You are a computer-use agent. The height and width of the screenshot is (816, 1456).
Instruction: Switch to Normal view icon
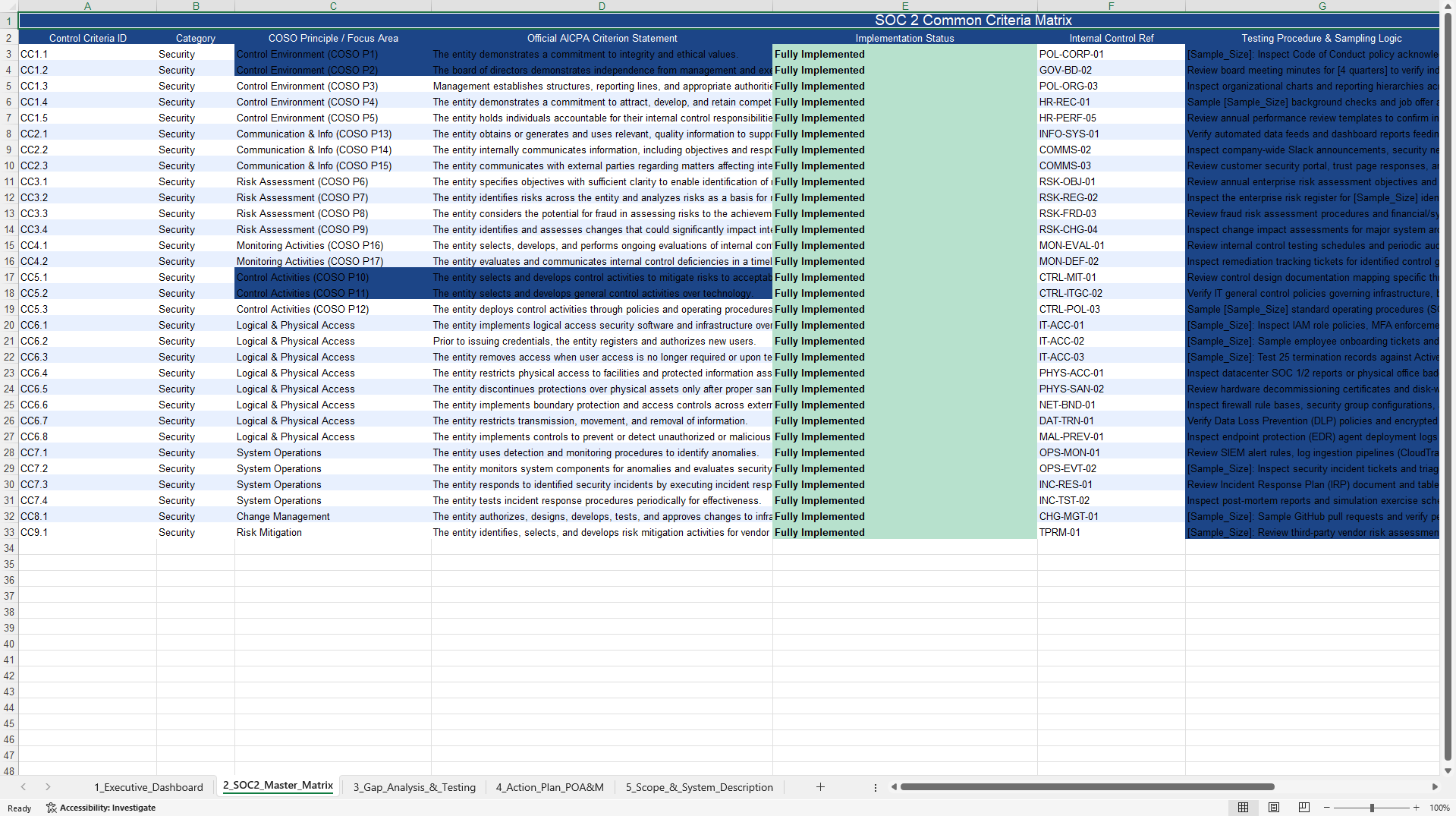(1243, 808)
